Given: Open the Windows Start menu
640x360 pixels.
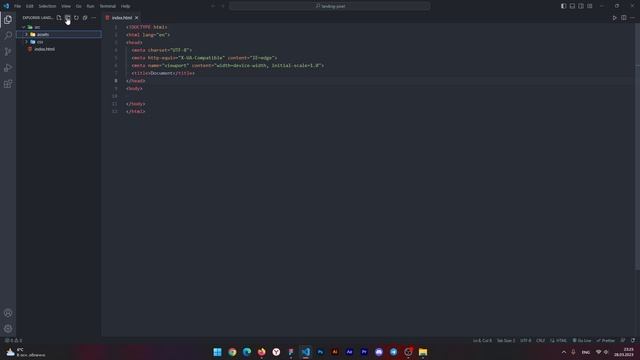Looking at the screenshot, I should [x=218, y=352].
